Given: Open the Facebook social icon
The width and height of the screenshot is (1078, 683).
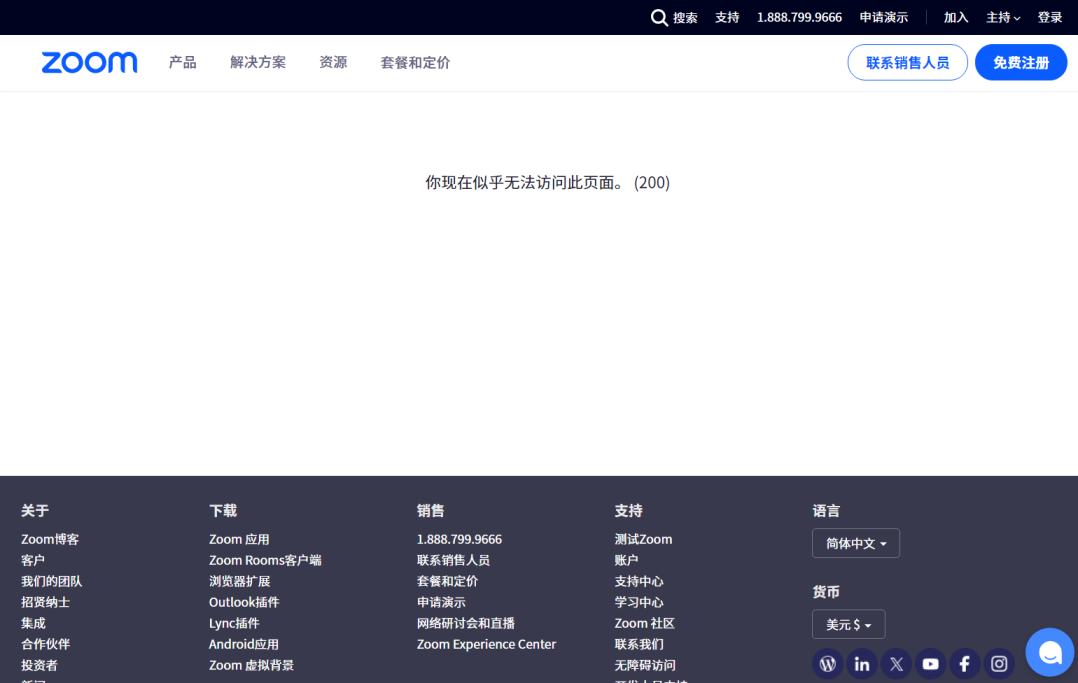Looking at the screenshot, I should click(x=964, y=663).
